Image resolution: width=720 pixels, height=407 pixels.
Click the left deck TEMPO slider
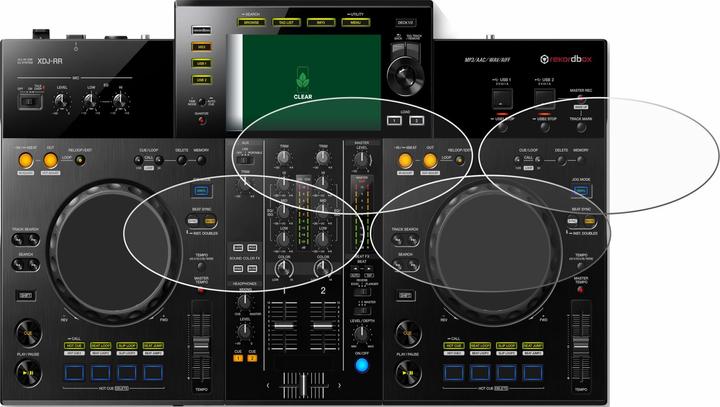tap(201, 344)
